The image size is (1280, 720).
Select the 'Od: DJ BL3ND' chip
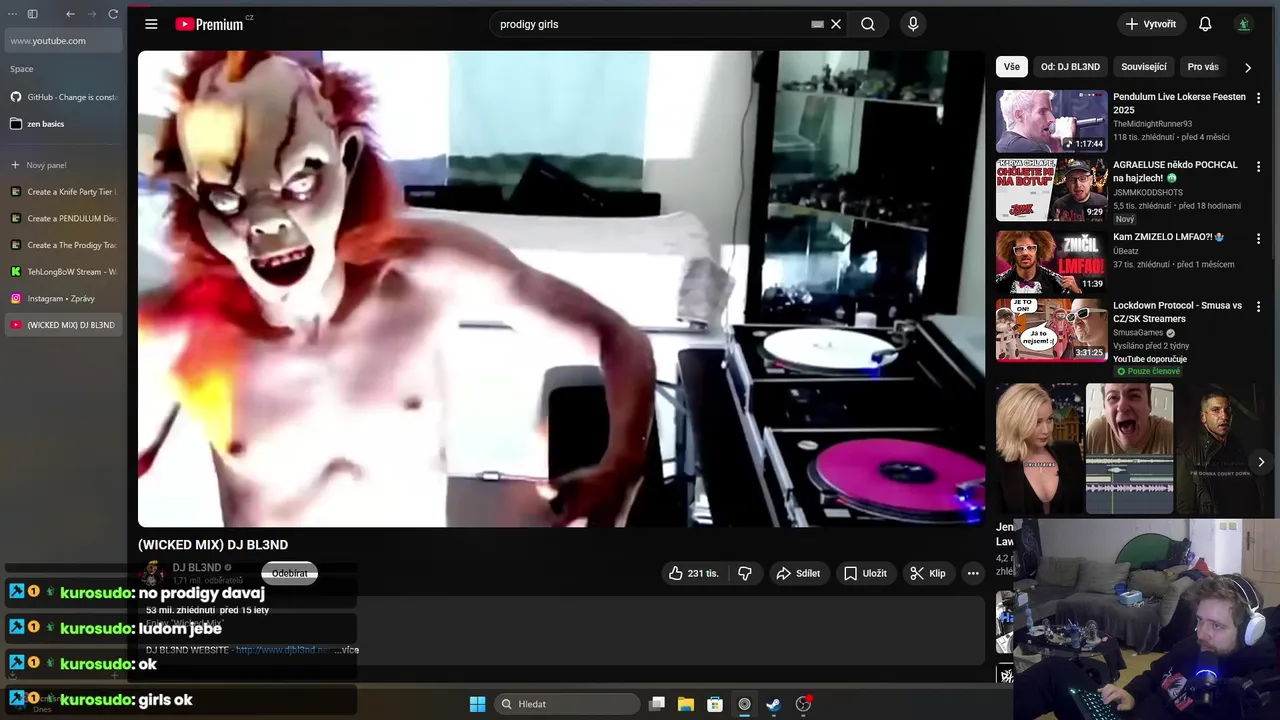(x=1070, y=67)
